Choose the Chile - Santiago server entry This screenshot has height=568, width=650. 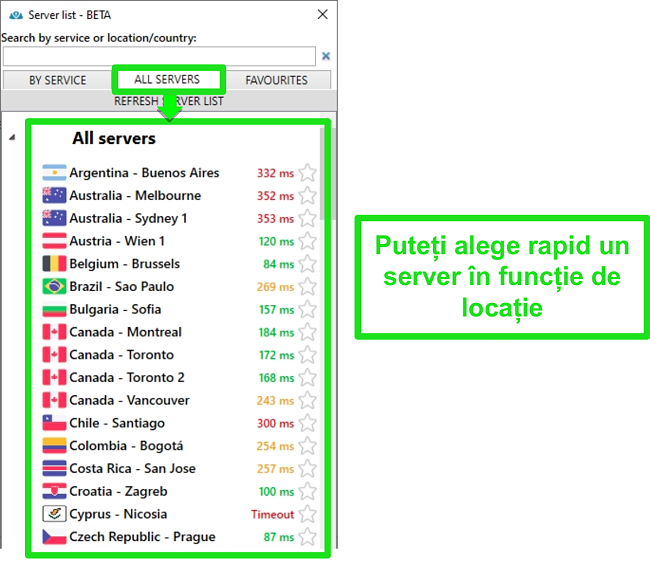pos(117,423)
